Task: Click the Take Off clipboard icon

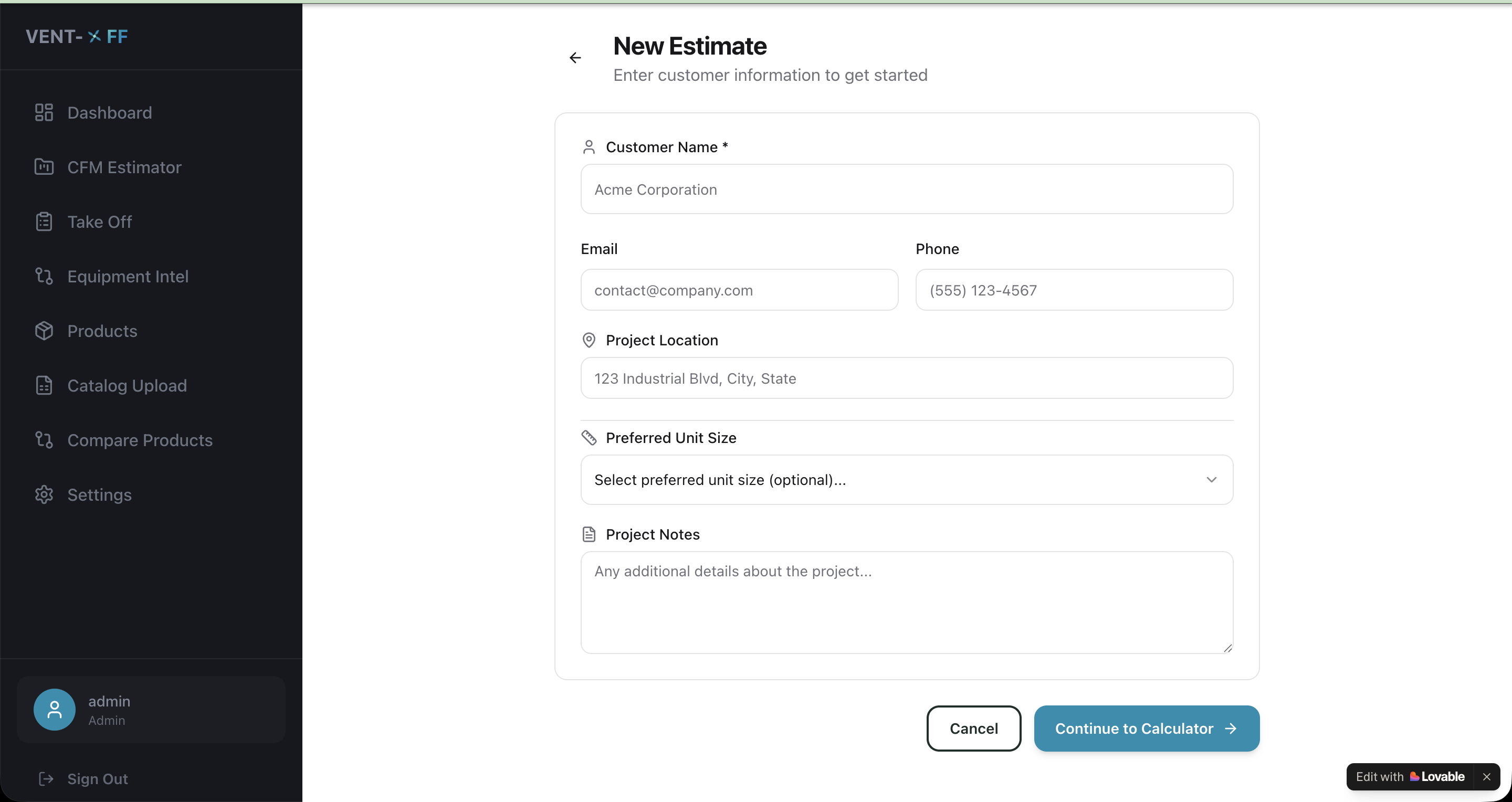Action: 44,222
